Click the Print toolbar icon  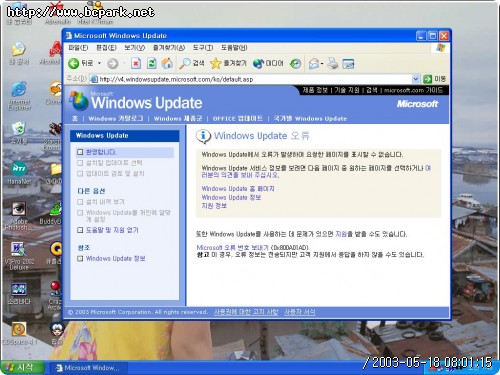tap(332, 63)
